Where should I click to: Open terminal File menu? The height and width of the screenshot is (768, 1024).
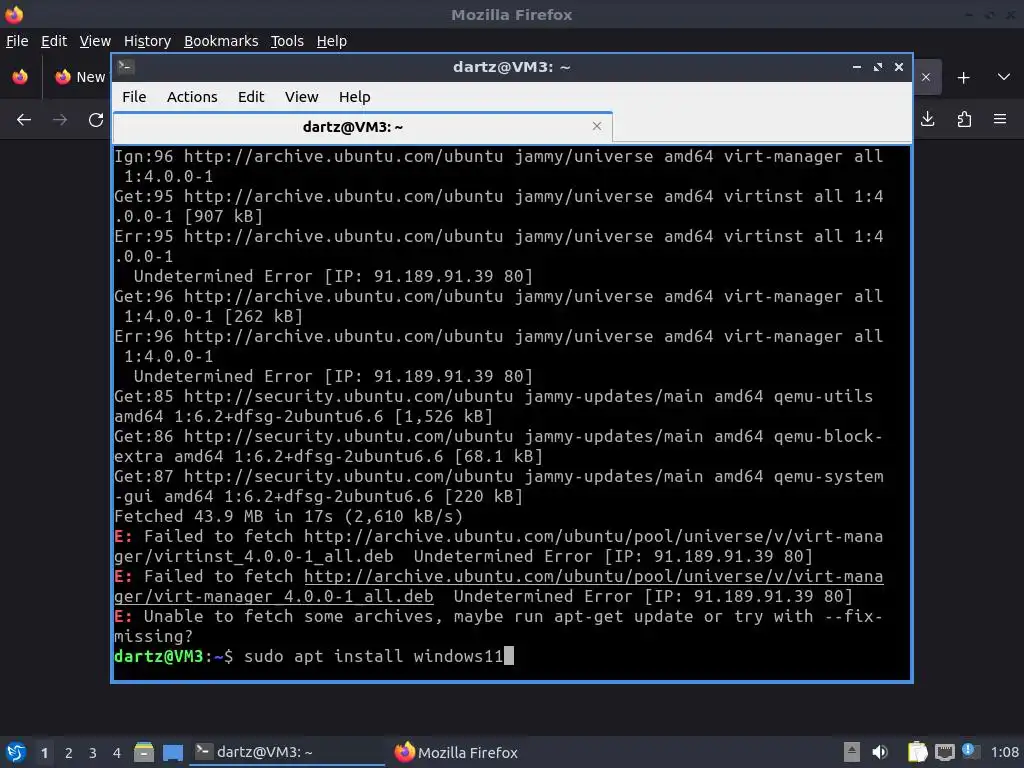click(134, 97)
